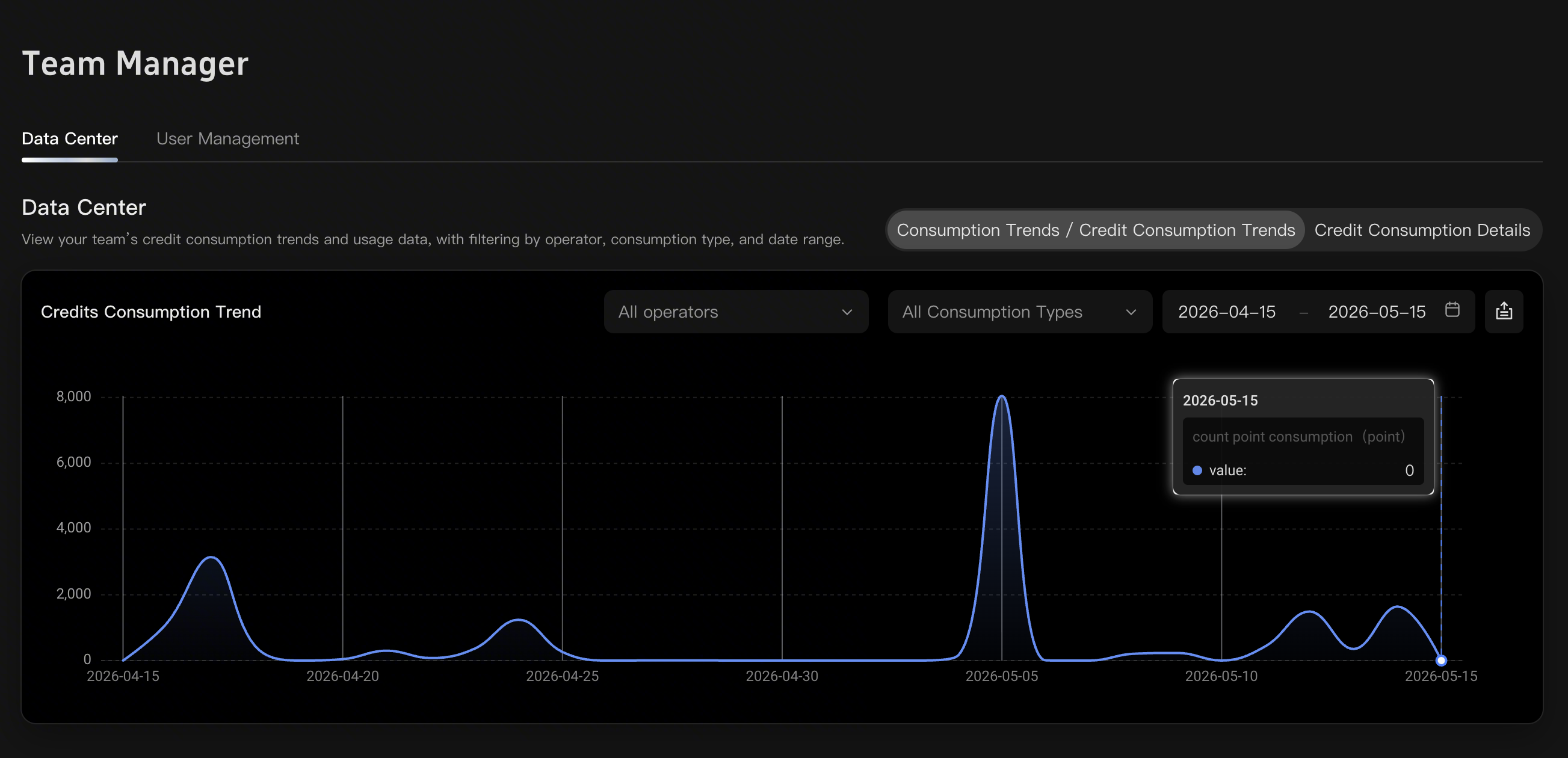Screen dimensions: 1568x758
Task: Click the 6,000 y-axis label
Action: point(73,462)
